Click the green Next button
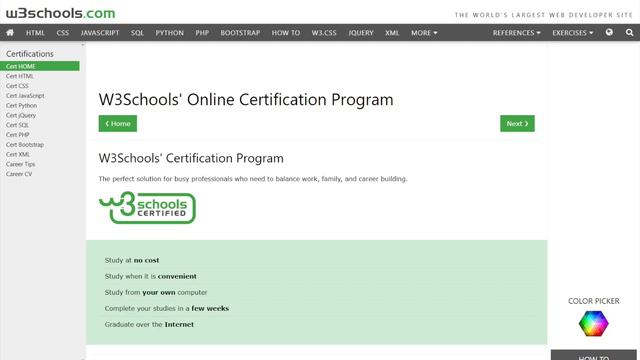This screenshot has width=640, height=360. point(517,124)
